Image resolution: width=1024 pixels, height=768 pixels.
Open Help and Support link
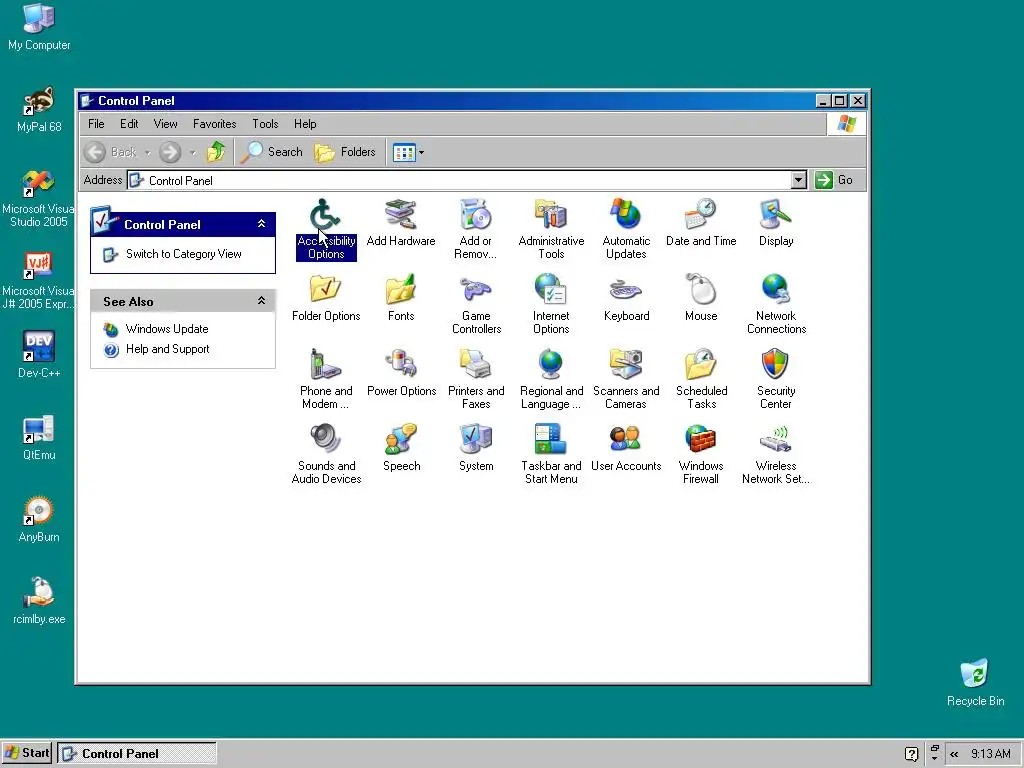coord(167,349)
